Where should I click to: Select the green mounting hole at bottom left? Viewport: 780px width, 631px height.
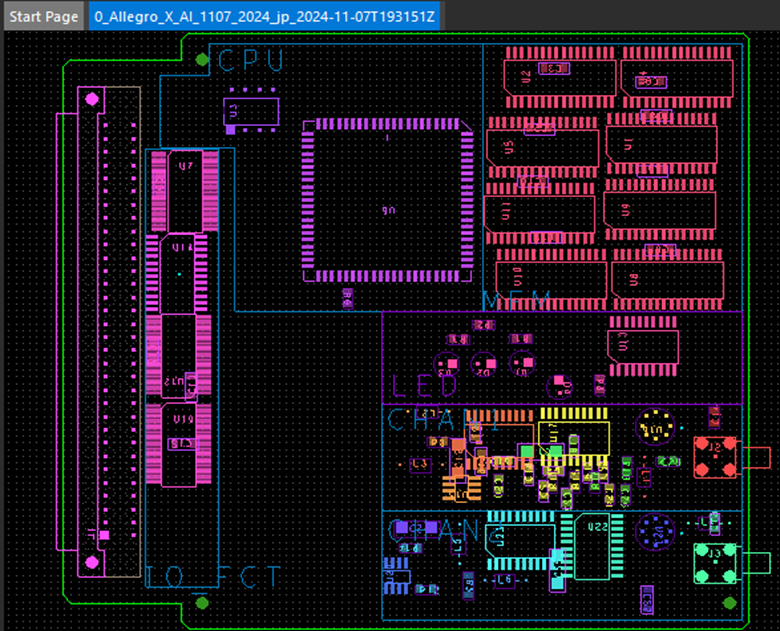point(203,602)
